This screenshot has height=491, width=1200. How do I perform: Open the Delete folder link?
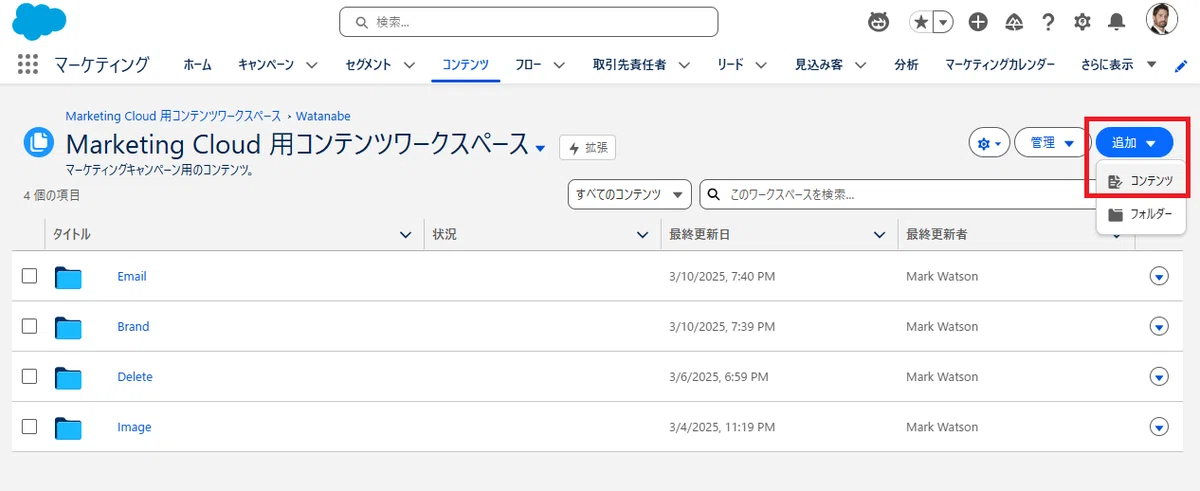(135, 377)
